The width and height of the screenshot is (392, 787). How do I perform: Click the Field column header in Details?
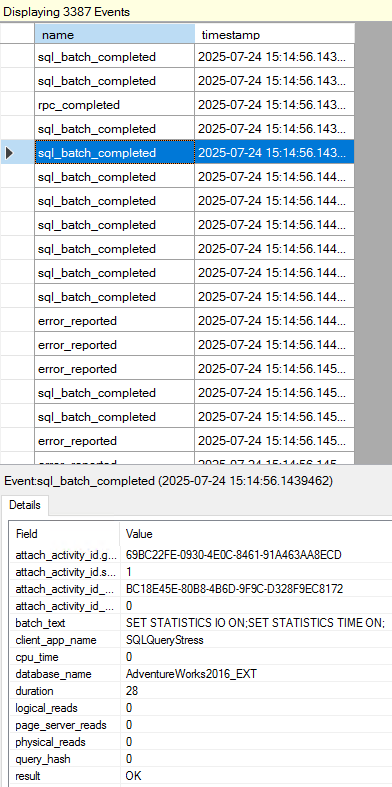[x=64, y=534]
